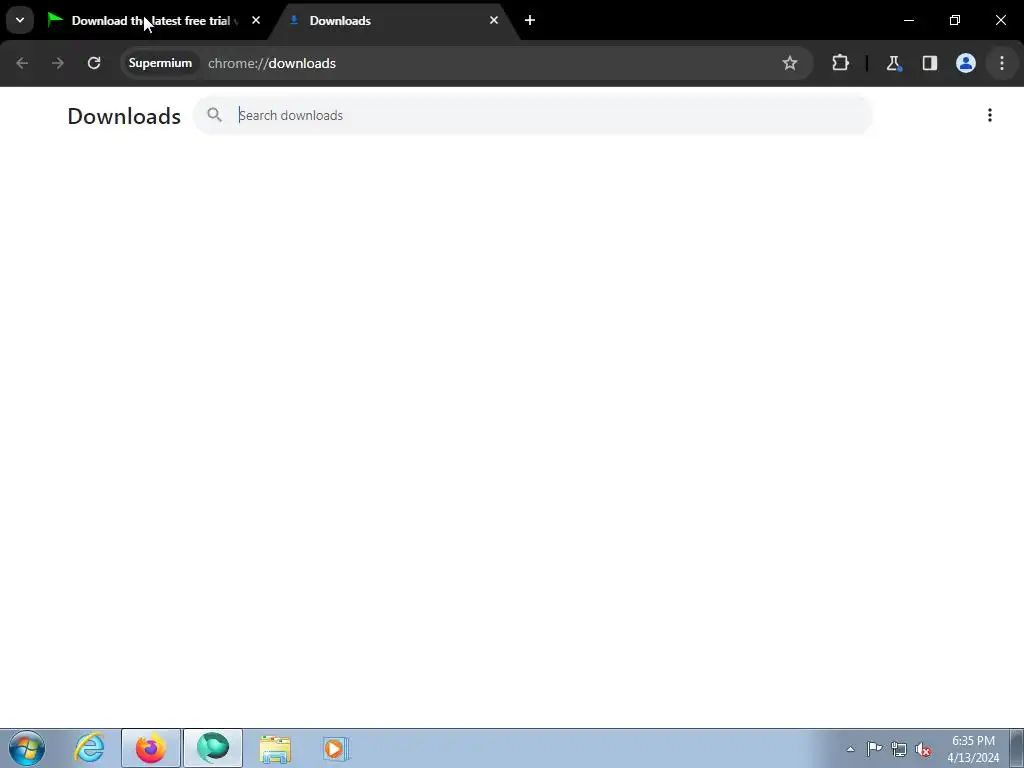
Task: Click the Show desktop strip
Action: tap(1017, 748)
